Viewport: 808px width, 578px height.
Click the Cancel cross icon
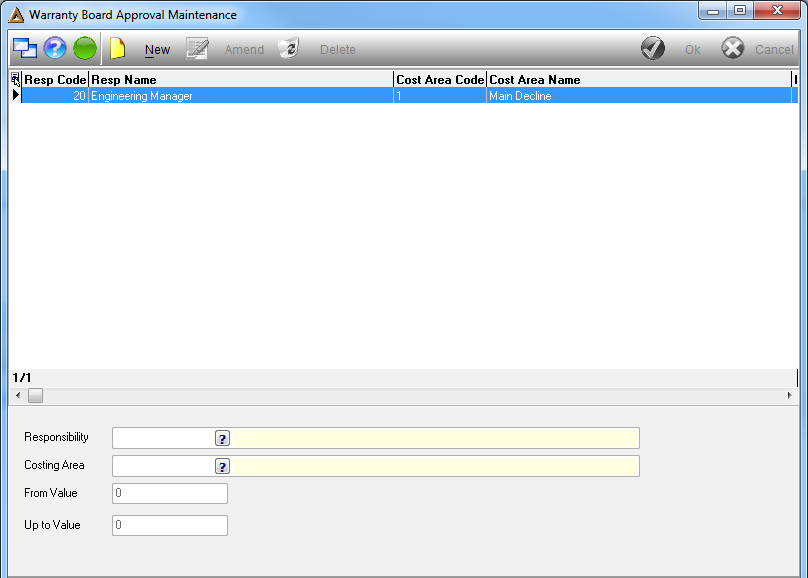pos(733,48)
